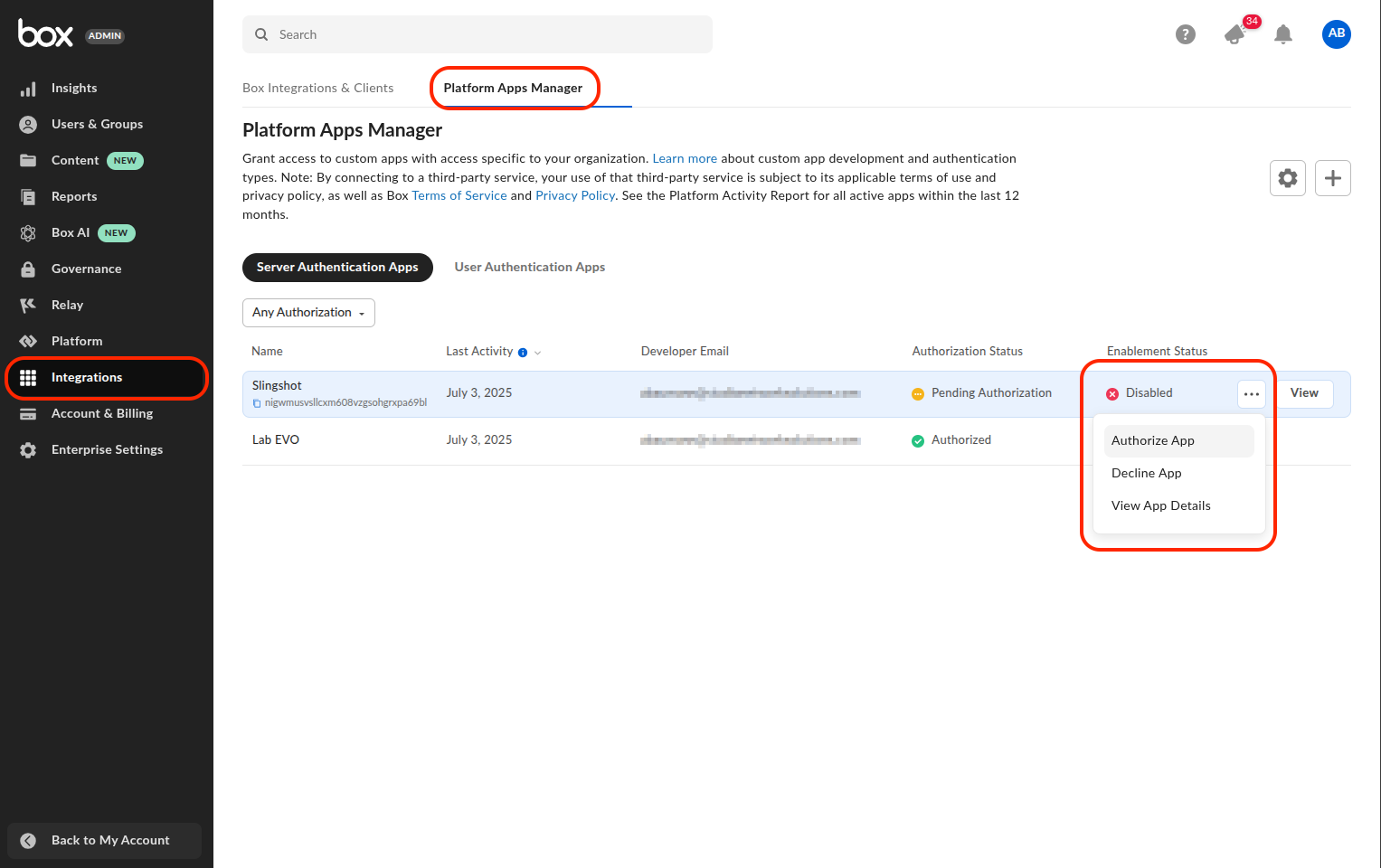1381x868 pixels.
Task: Open the Content folder icon
Action: (x=28, y=161)
